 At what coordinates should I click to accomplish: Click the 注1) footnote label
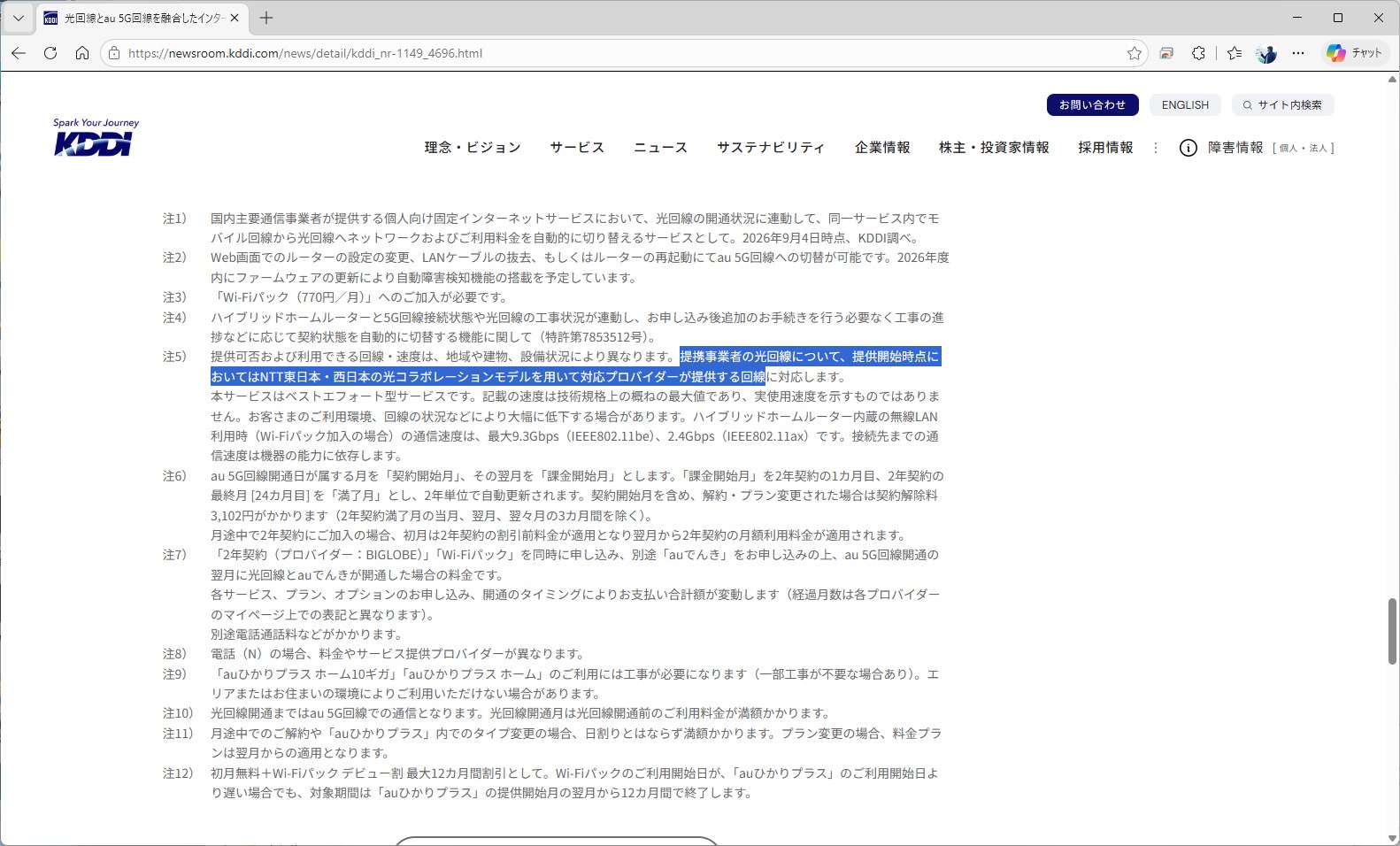click(x=174, y=218)
